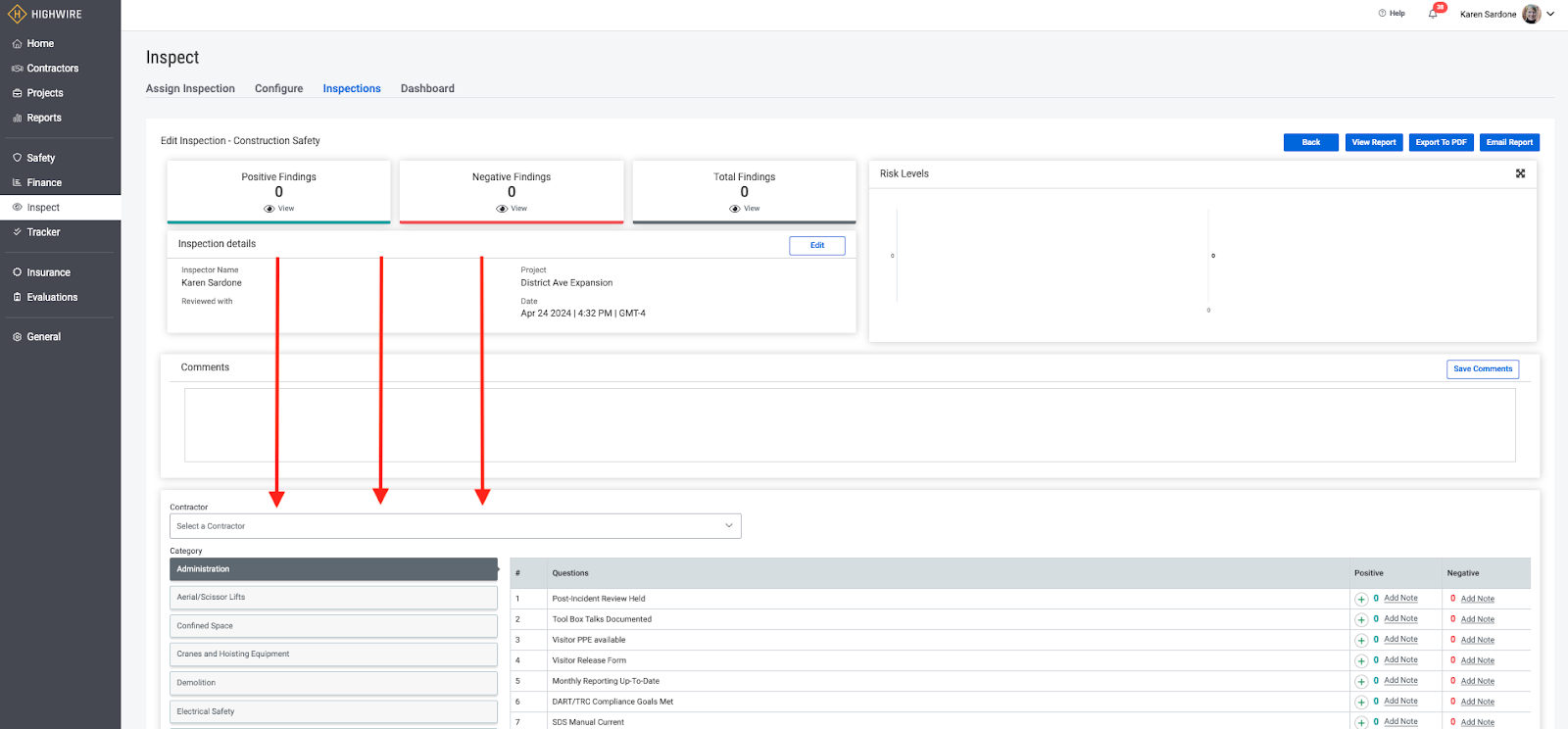Viewport: 1568px width, 729px height.
Task: Add negative note for Visitor PPE available
Action: click(1478, 640)
